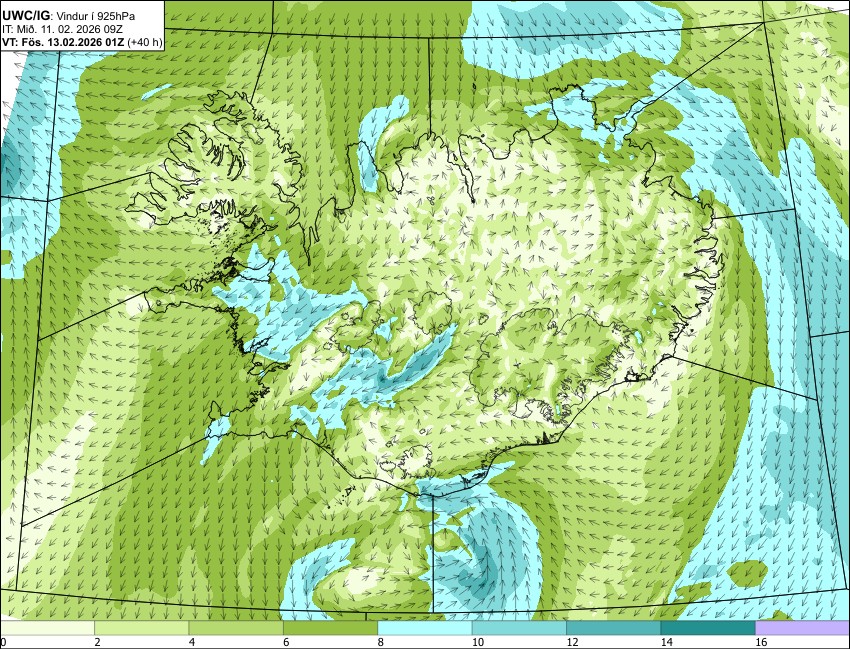Click the 8–10 light cyan legend swatch
Viewport: 850px width, 649px height.
pyautogui.click(x=424, y=628)
